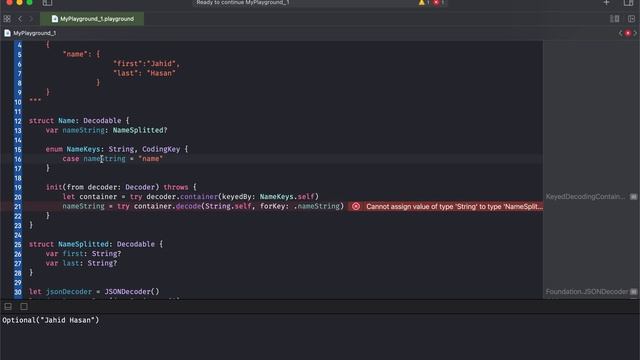Click the console output Optional("Jahid Hasan")

[x=51, y=320]
